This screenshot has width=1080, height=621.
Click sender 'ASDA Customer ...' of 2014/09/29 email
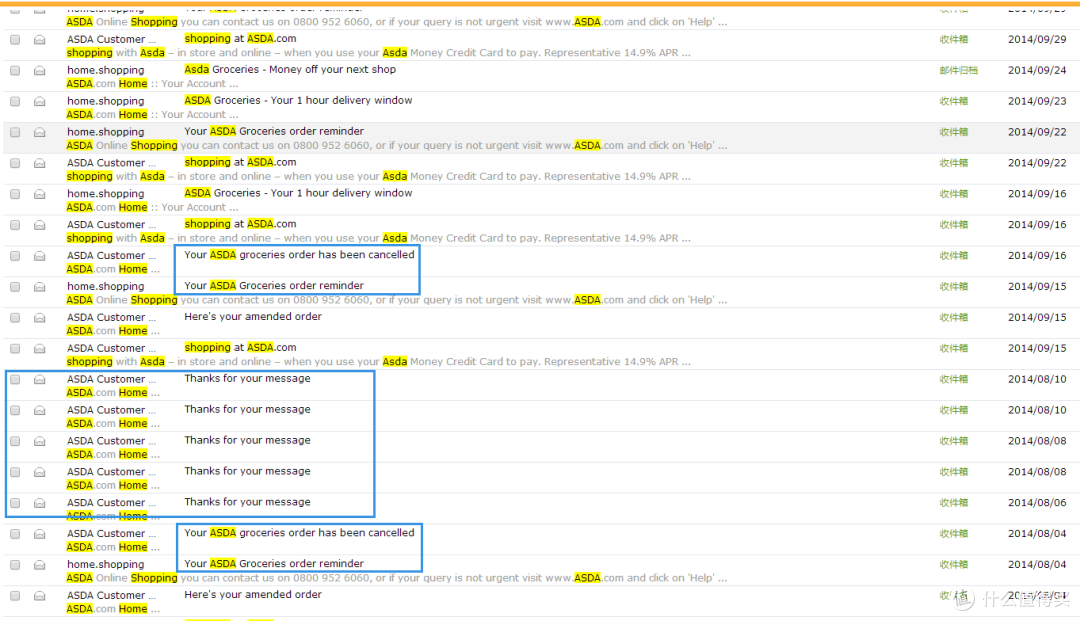[112, 39]
